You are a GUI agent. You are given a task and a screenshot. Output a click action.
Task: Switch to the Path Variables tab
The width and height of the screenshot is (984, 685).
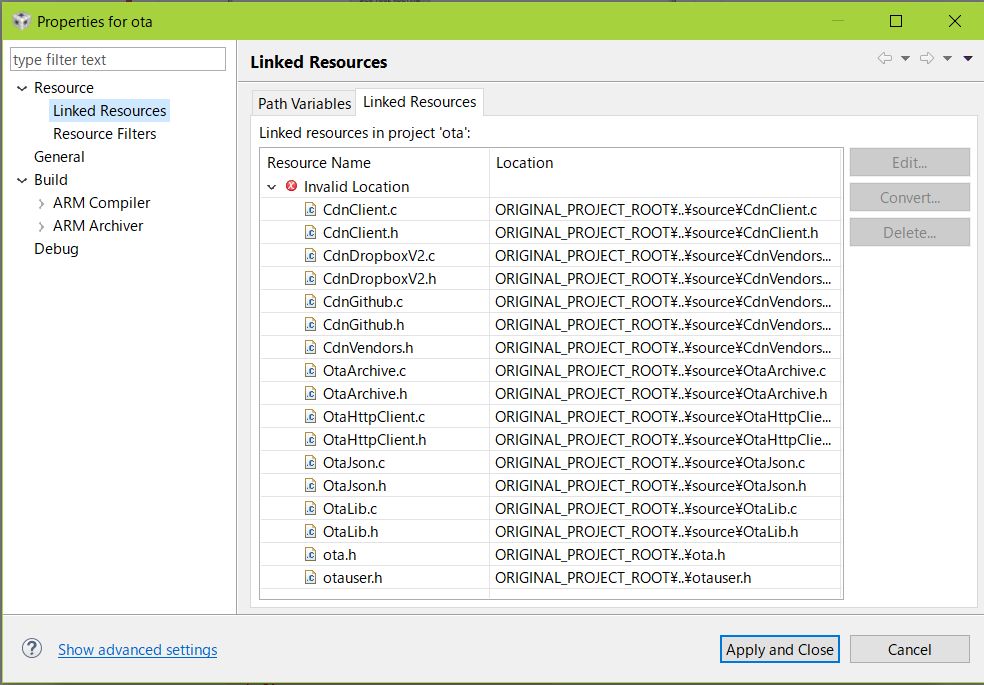(304, 103)
